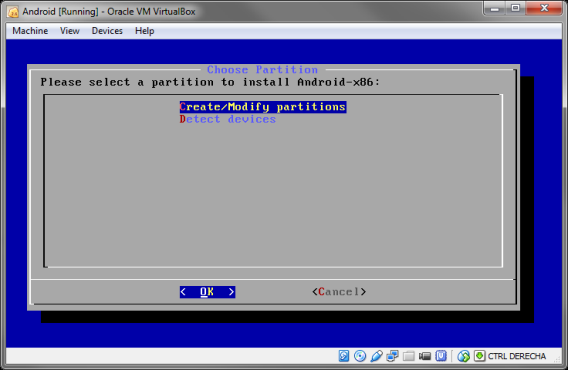Maximize the VirtualBox window
Screen dimensions: 568x370
[515, 8]
